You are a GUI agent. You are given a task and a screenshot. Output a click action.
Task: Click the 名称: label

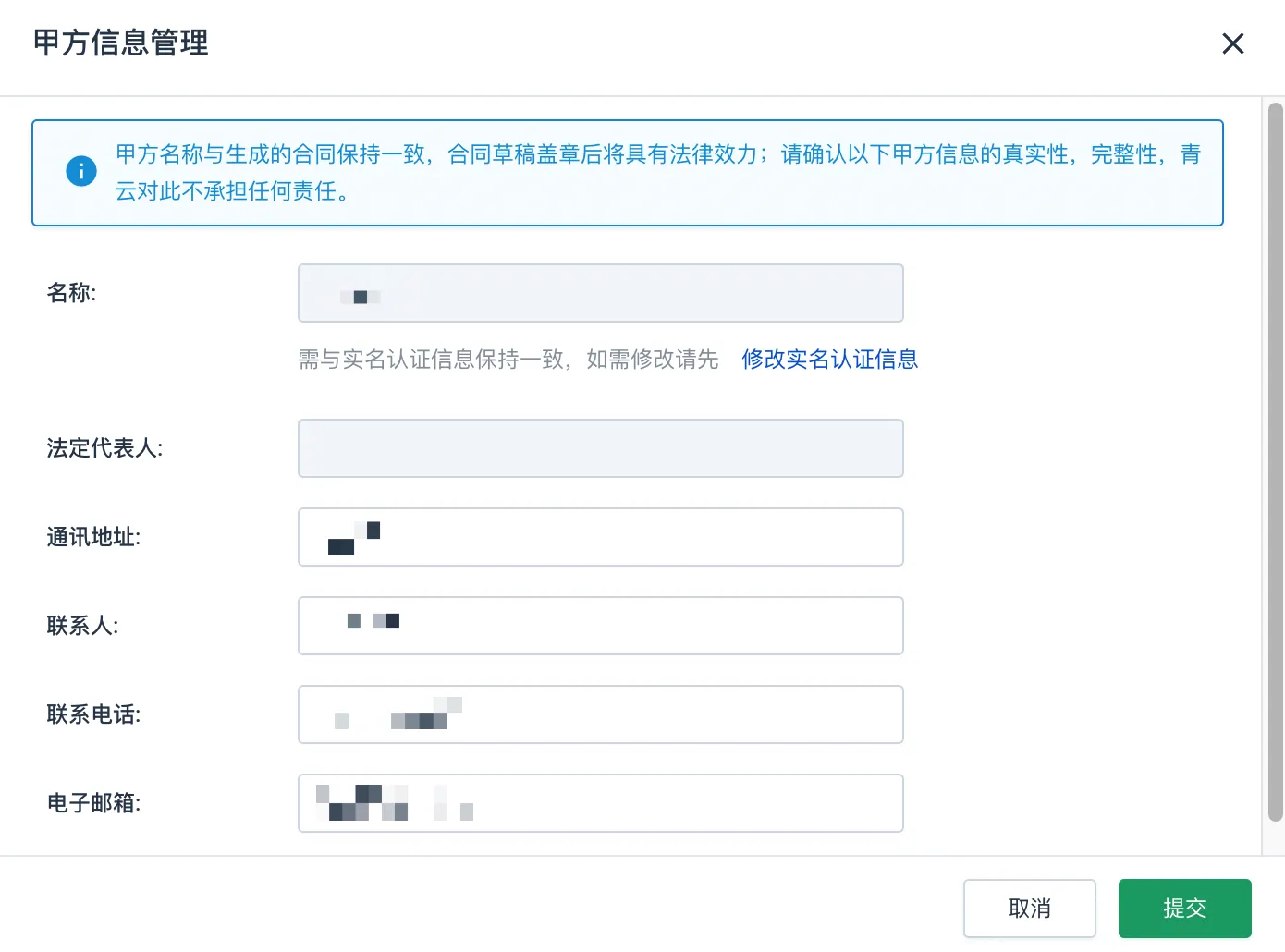pyautogui.click(x=72, y=293)
